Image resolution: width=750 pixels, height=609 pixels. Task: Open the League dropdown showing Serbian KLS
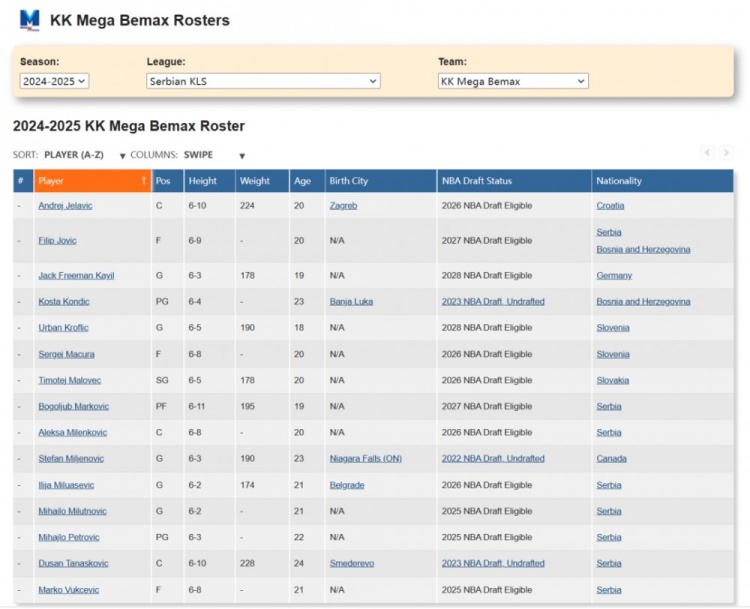point(263,81)
